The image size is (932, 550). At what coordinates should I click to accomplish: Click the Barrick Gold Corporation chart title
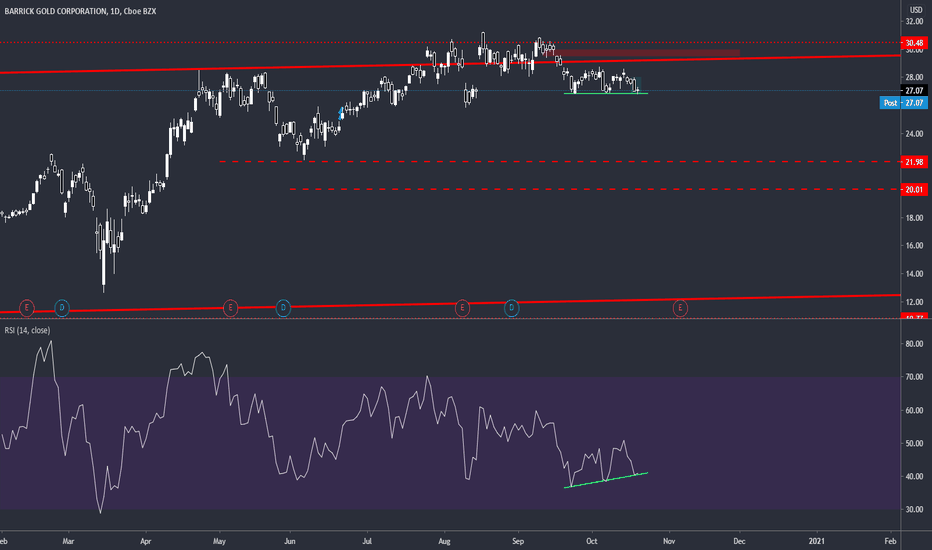point(80,11)
